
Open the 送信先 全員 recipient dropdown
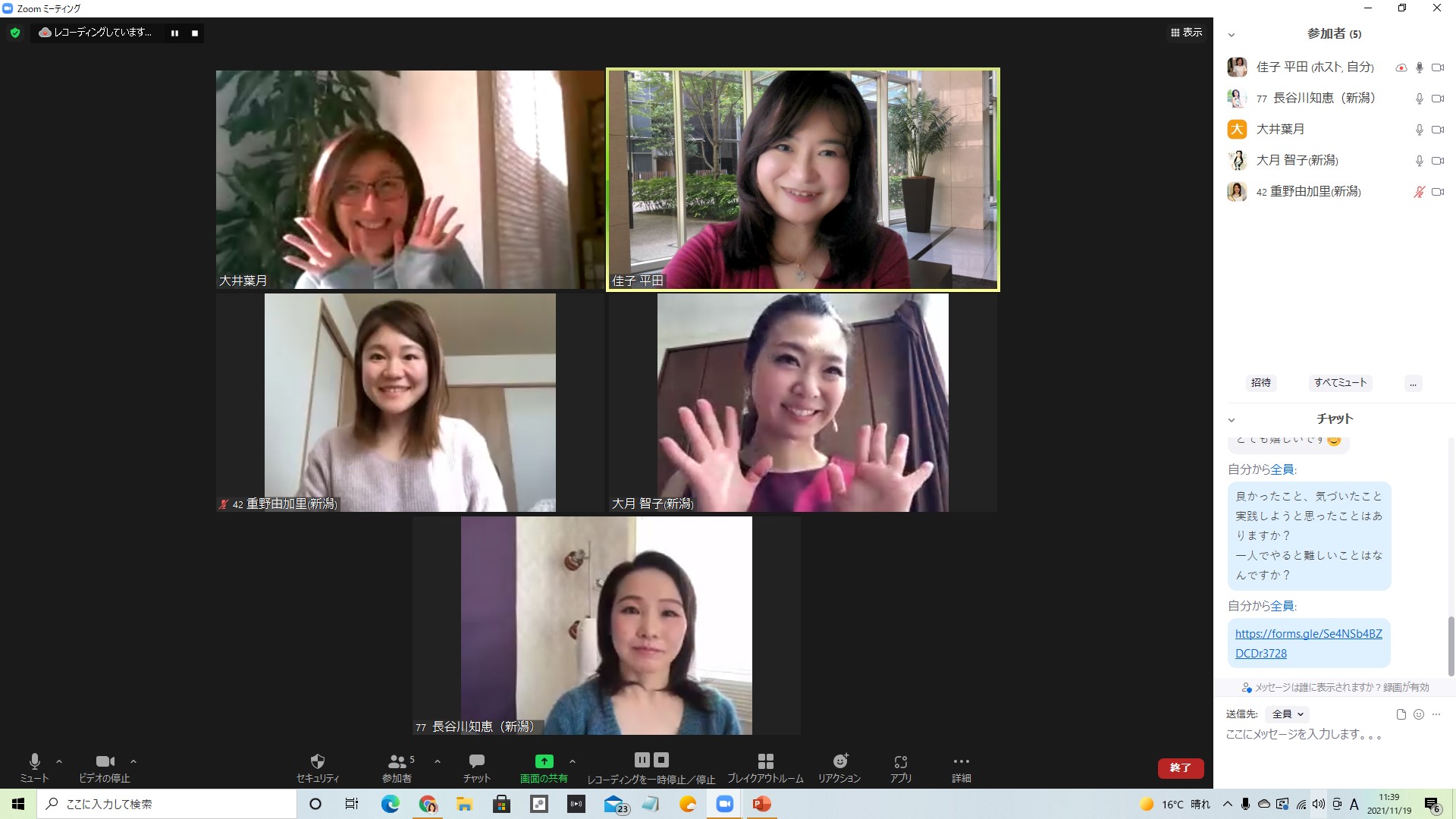(1288, 714)
